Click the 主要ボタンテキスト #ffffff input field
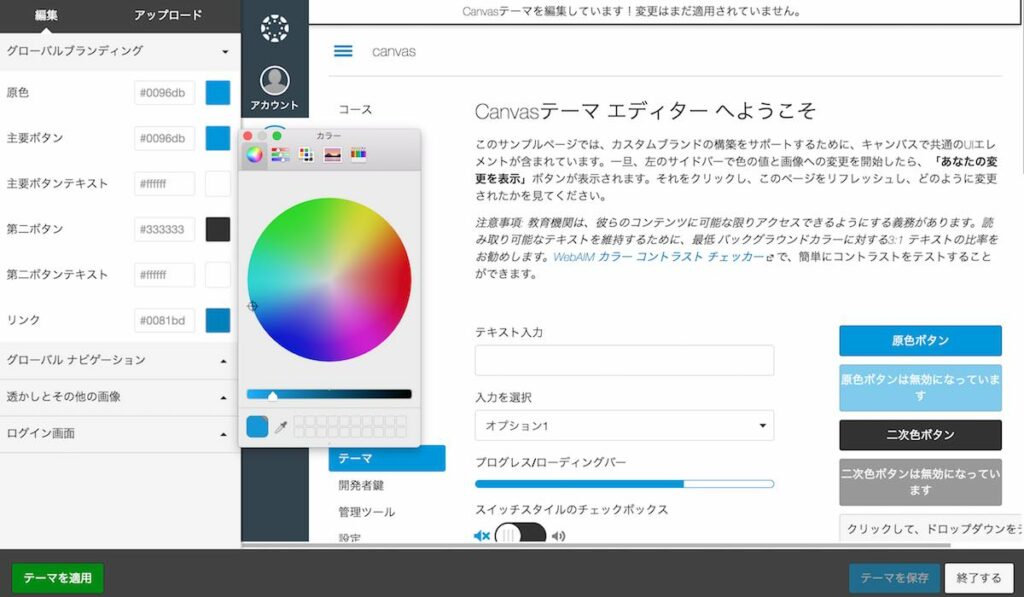This screenshot has width=1024, height=597. point(165,184)
